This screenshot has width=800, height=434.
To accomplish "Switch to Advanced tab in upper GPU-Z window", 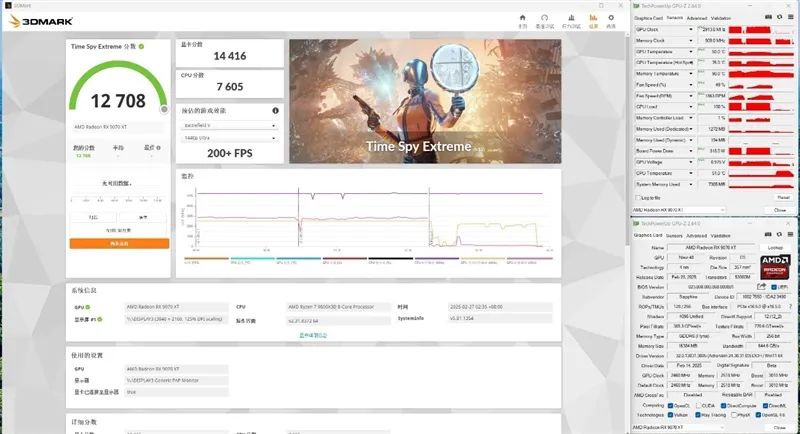I will pos(696,18).
